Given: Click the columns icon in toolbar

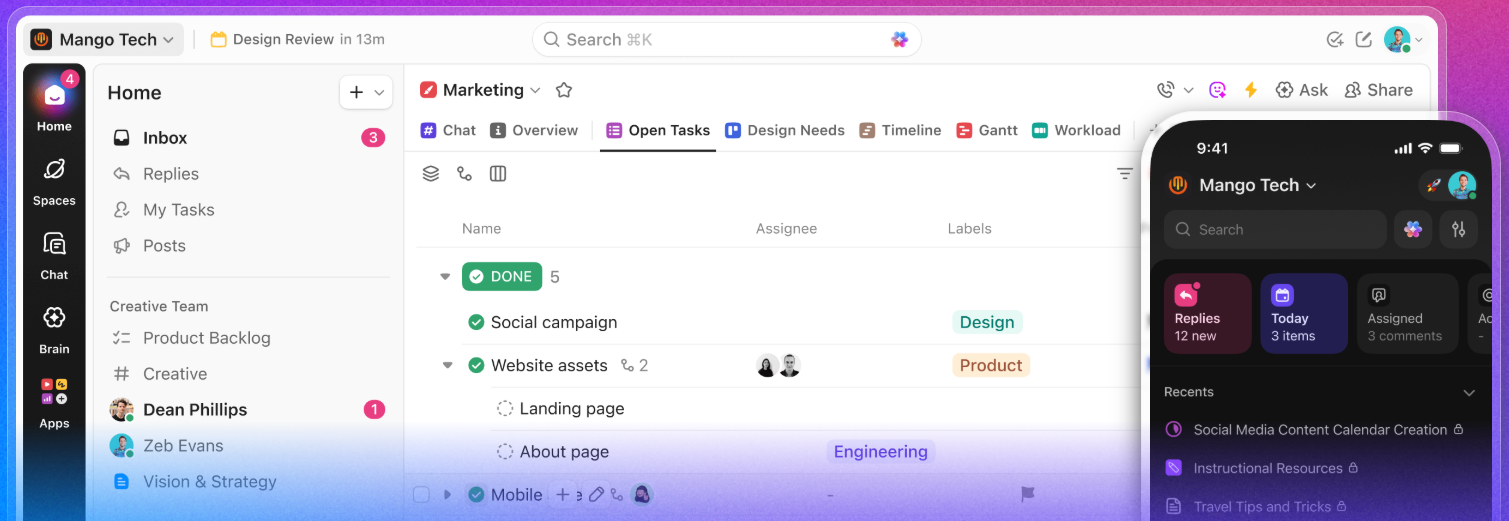Looking at the screenshot, I should [x=498, y=174].
